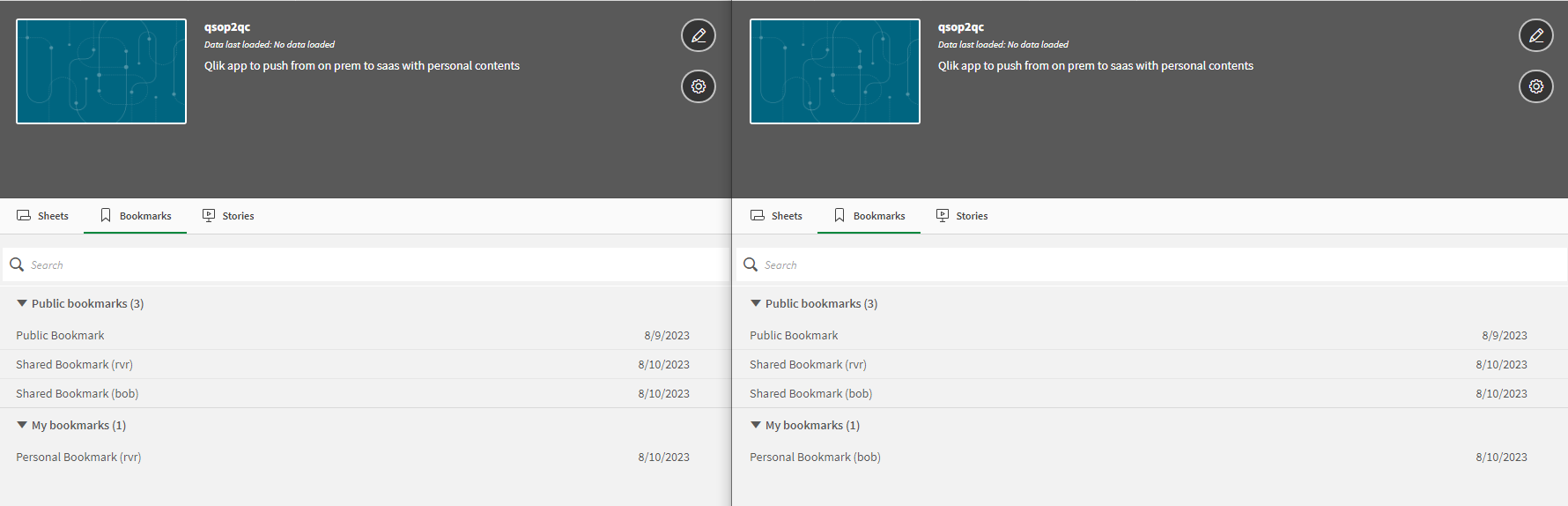Open Shared Bookmark (bob) in left panel
Image resolution: width=1568 pixels, height=506 pixels.
point(352,393)
